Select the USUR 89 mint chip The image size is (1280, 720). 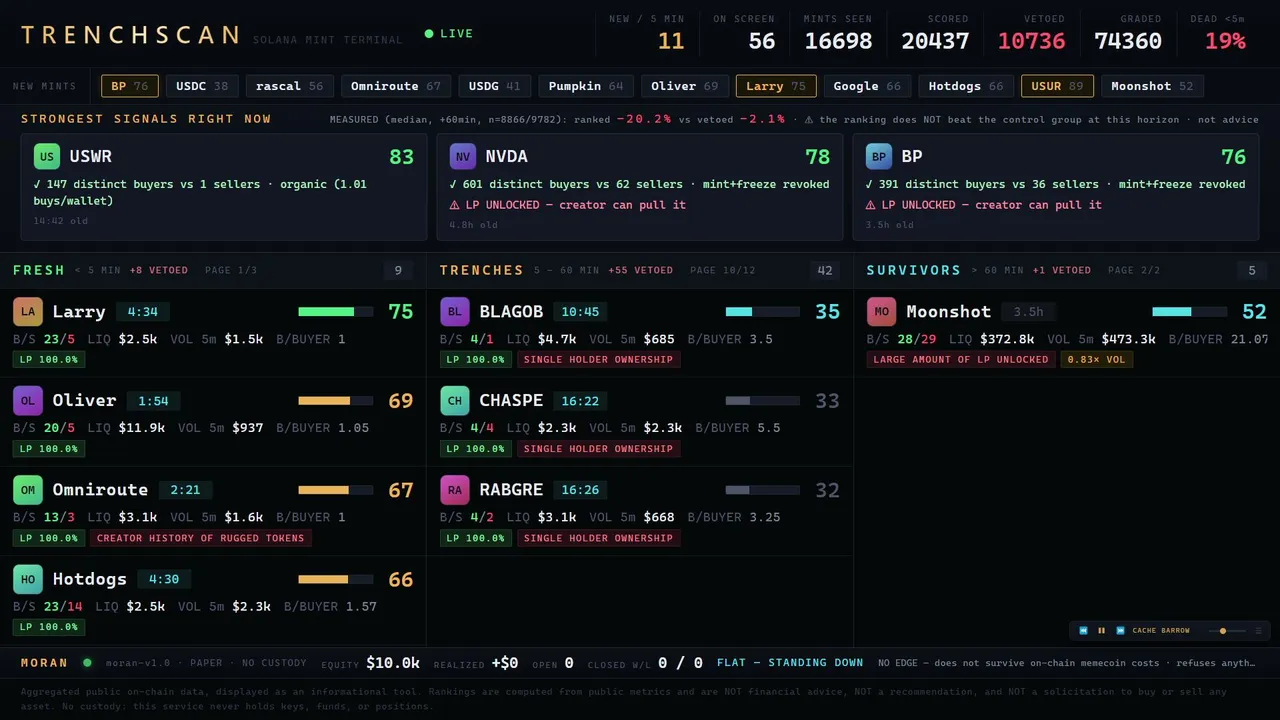[x=1057, y=86]
